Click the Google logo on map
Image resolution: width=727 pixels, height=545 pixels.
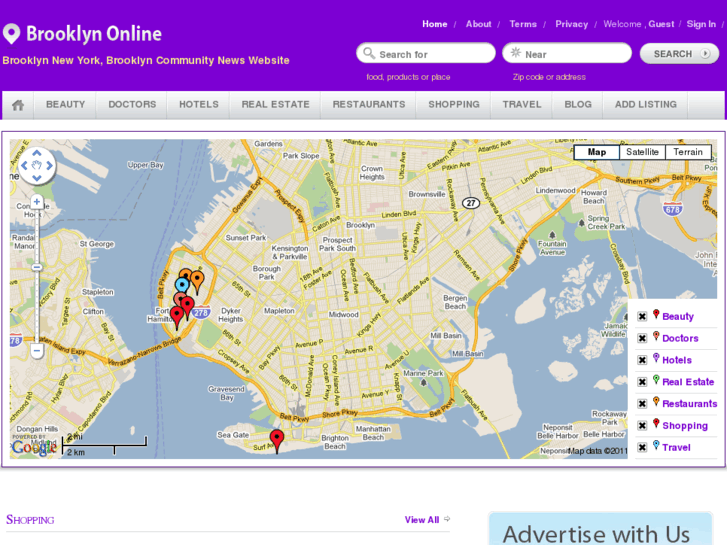34,447
